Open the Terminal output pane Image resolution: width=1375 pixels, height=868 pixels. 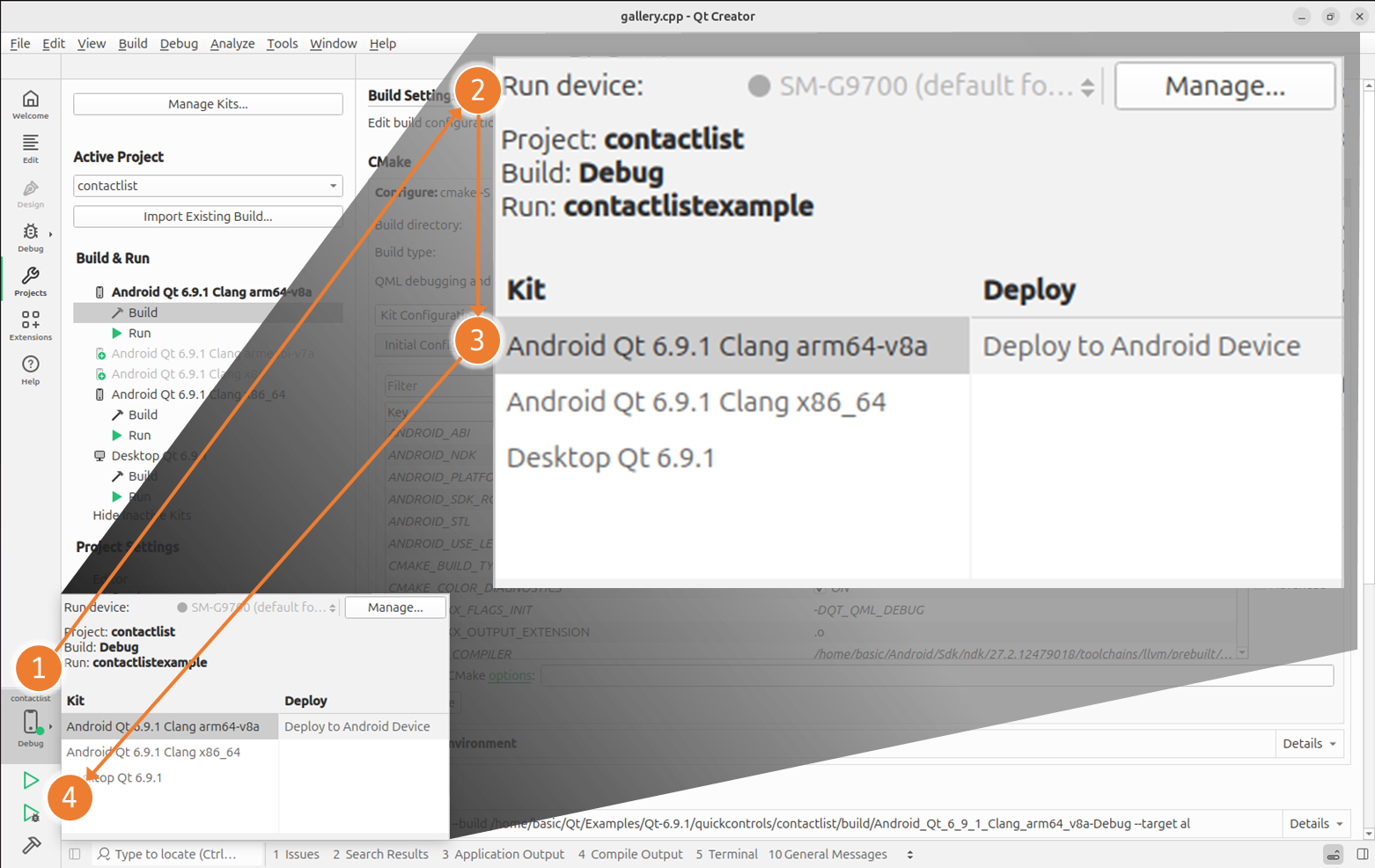(726, 854)
